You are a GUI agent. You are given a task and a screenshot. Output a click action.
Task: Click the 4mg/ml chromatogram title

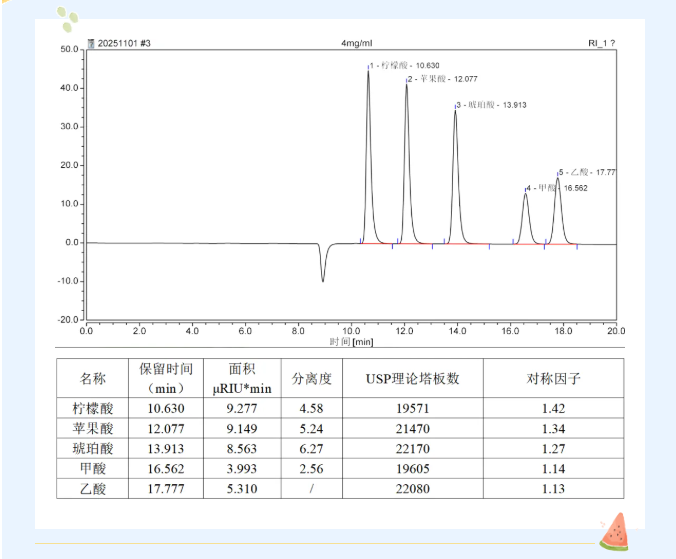click(x=356, y=44)
